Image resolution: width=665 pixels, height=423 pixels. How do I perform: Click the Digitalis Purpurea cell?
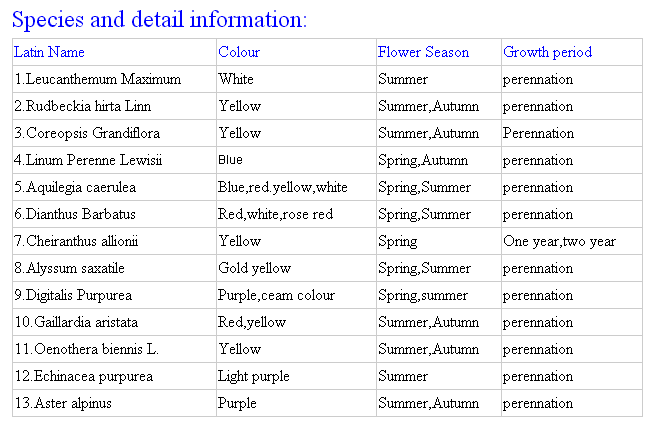(73, 295)
